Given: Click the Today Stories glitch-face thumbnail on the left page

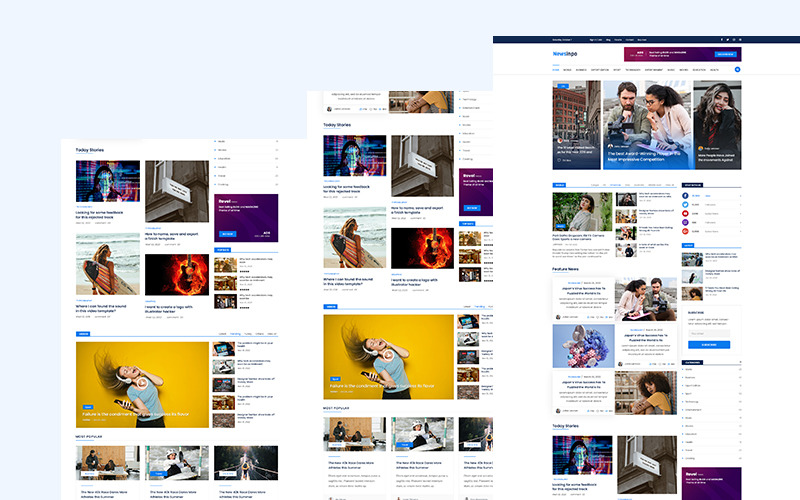Looking at the screenshot, I should click(107, 181).
